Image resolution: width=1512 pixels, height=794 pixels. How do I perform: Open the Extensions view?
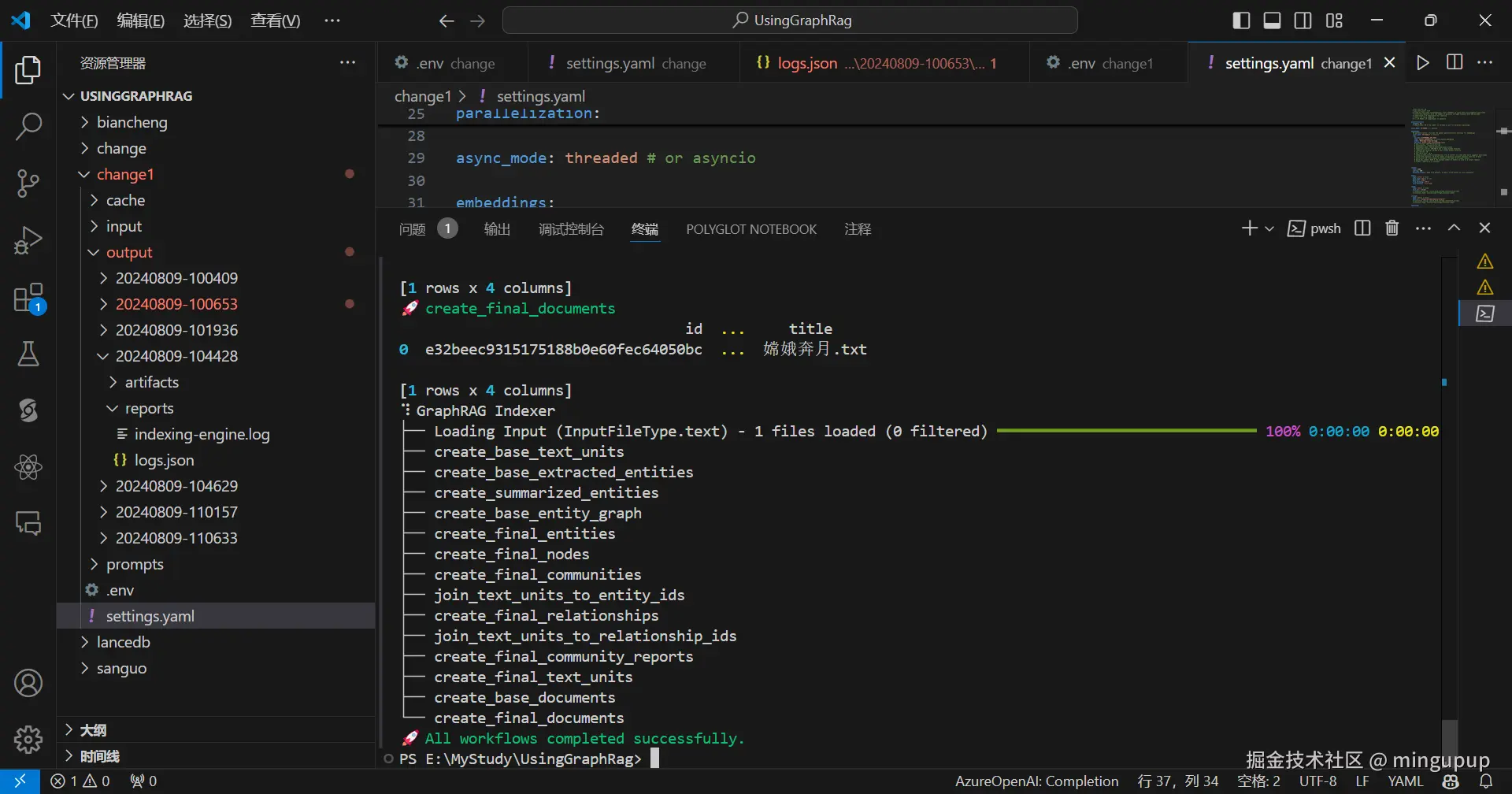(x=28, y=299)
